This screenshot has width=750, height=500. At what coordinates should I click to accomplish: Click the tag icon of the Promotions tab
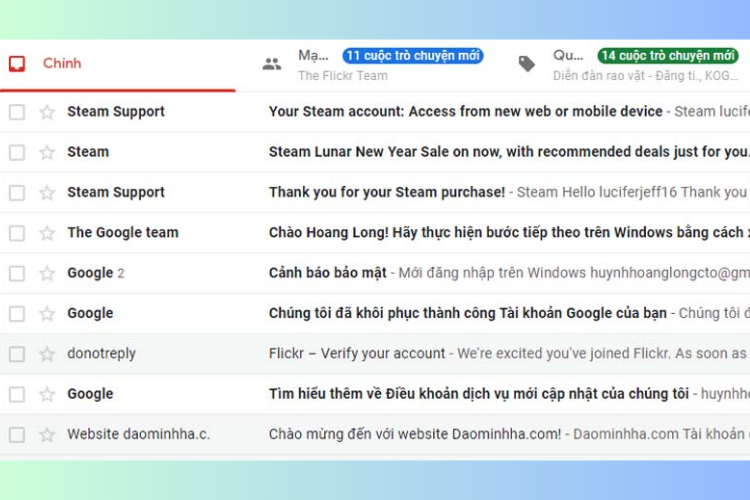(527, 64)
